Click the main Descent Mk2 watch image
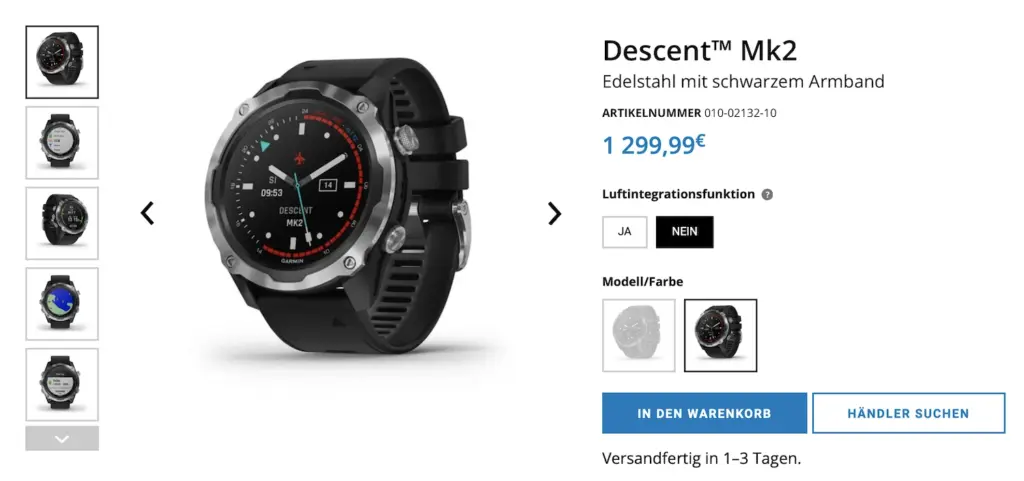 pyautogui.click(x=338, y=207)
